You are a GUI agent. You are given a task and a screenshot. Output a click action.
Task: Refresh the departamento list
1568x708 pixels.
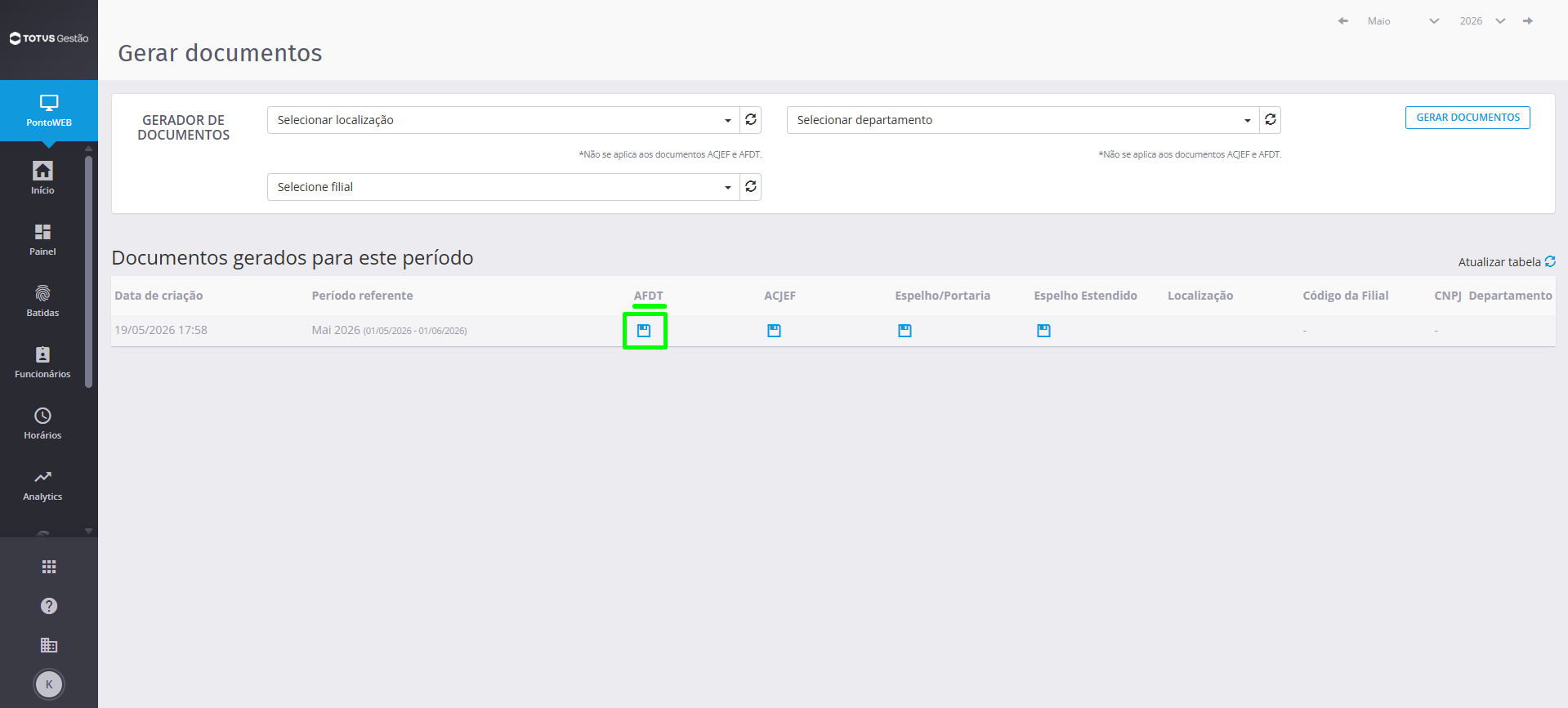1271,120
